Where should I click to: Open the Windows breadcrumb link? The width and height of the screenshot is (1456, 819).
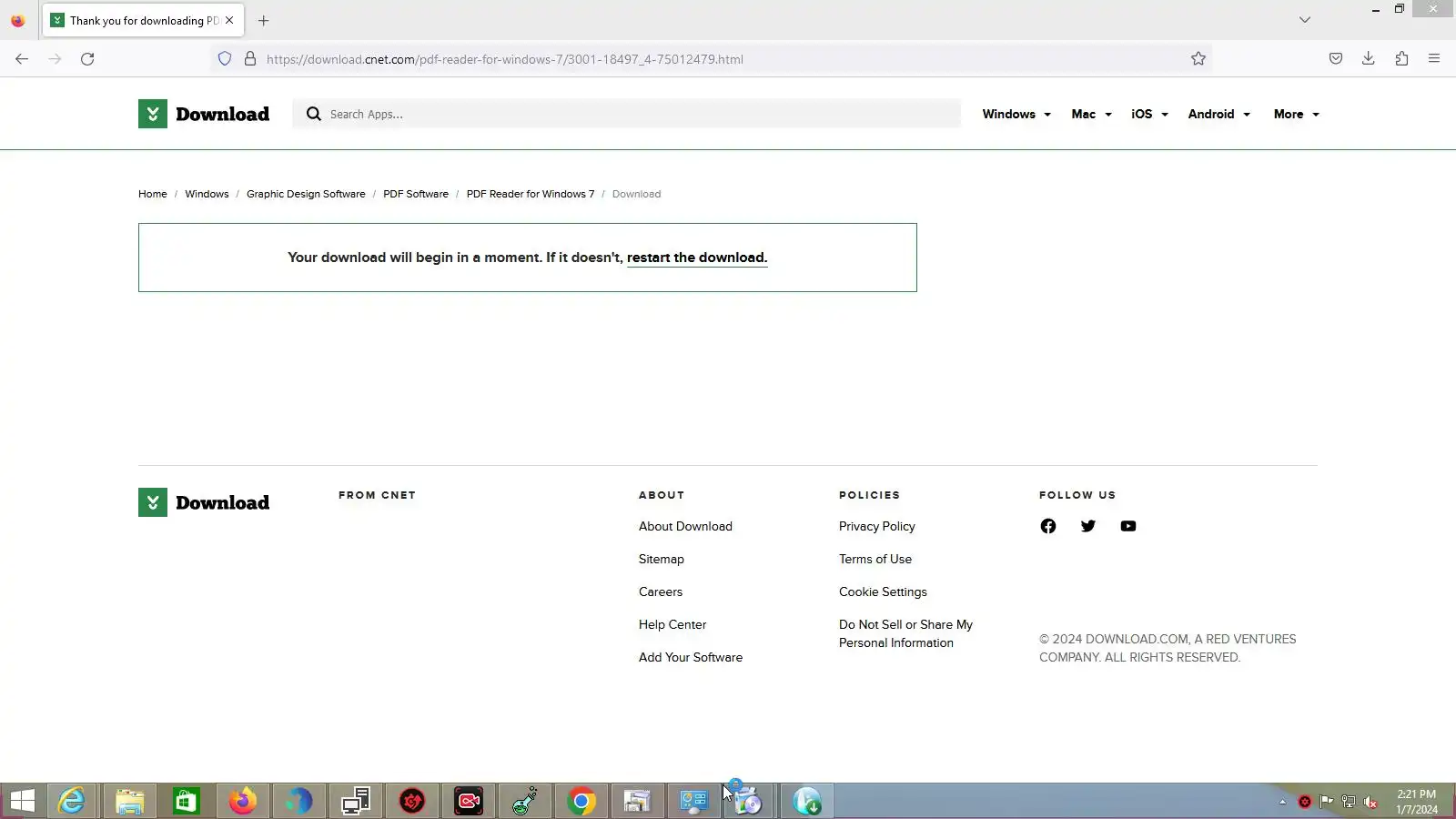207,194
